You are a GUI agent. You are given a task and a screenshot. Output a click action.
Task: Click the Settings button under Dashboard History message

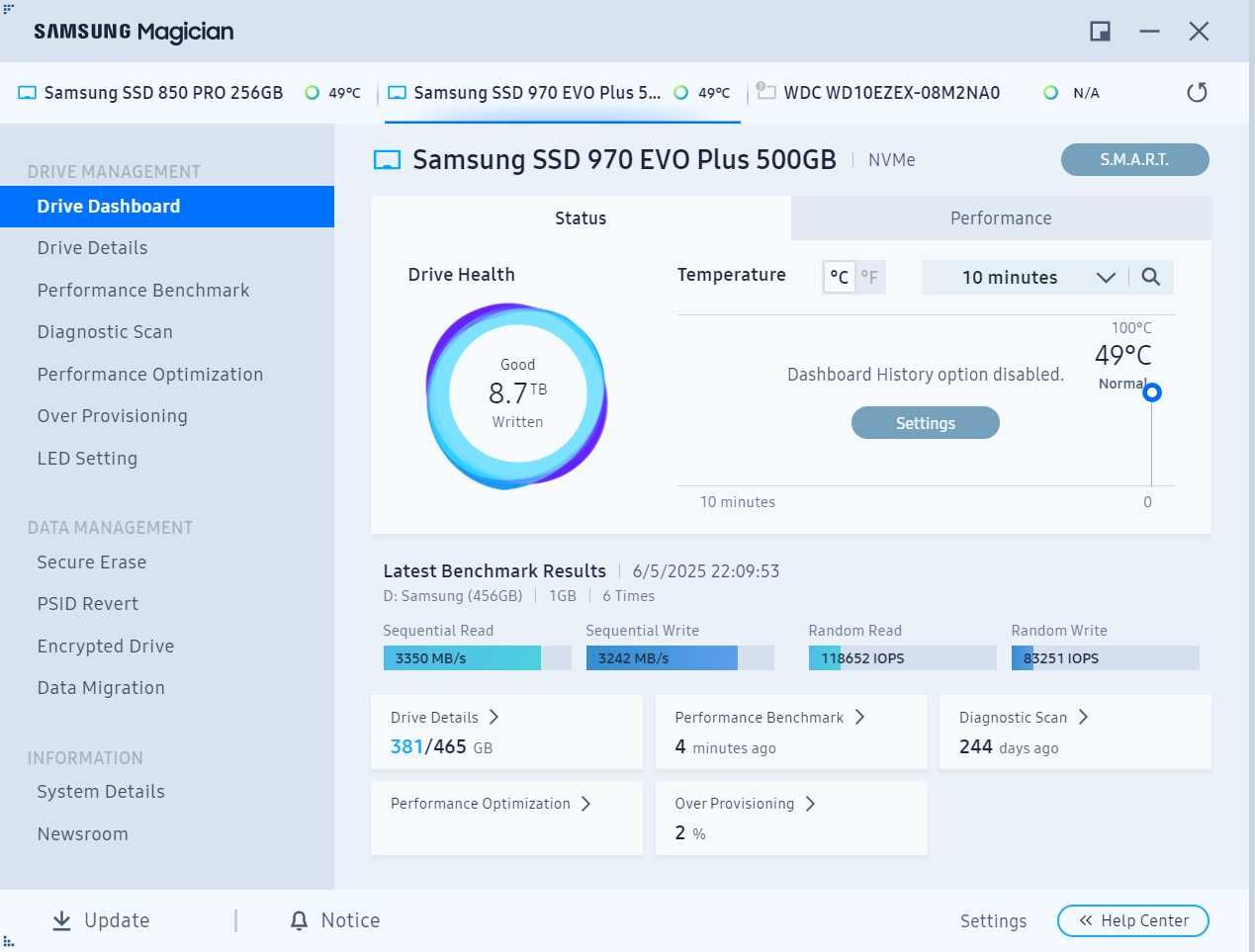(926, 423)
